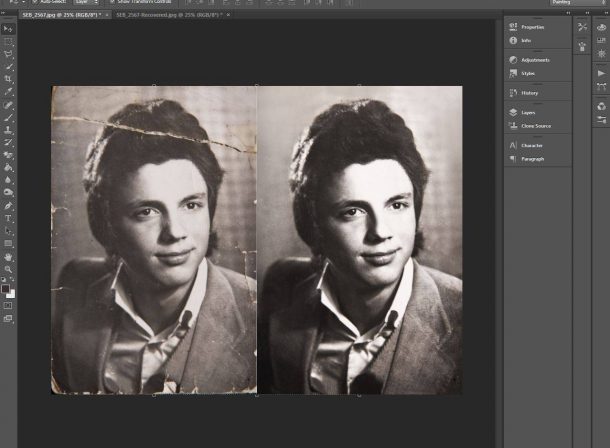Open the Swatches panel icon
Image resolution: width=610 pixels, height=448 pixels.
pos(601,40)
